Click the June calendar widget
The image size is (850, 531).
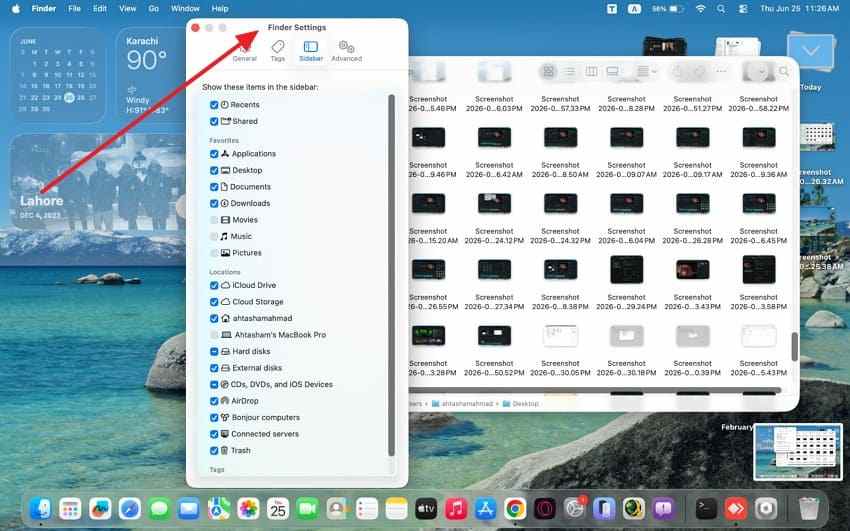pos(57,75)
